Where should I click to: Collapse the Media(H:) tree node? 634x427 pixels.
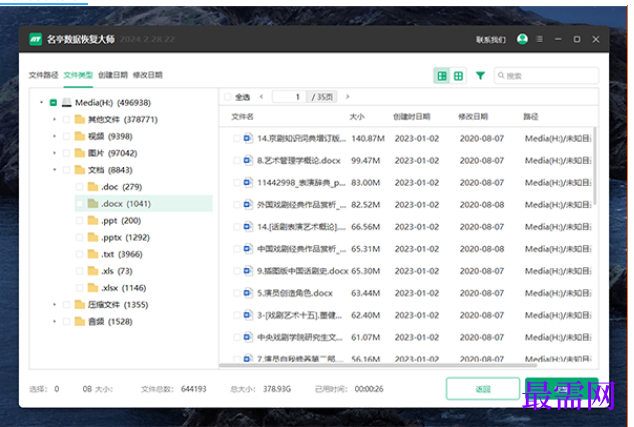click(41, 102)
